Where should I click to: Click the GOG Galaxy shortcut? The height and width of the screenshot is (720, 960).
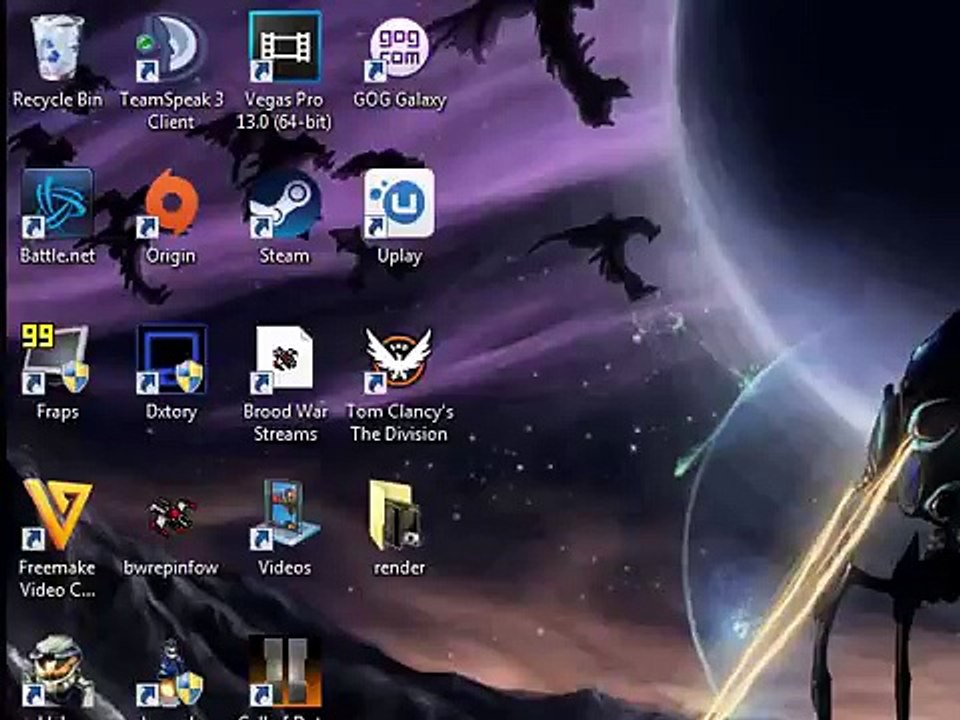(x=399, y=49)
